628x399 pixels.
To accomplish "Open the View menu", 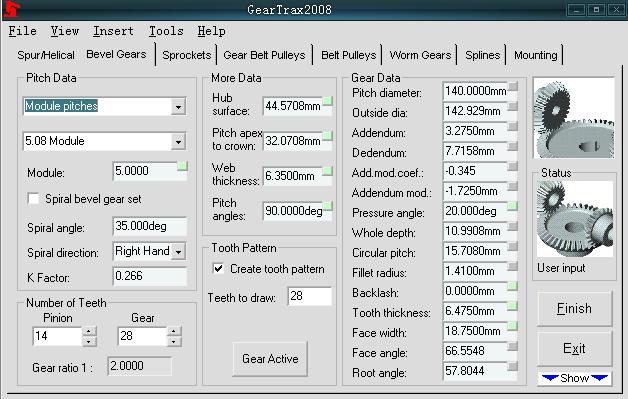I will point(64,31).
